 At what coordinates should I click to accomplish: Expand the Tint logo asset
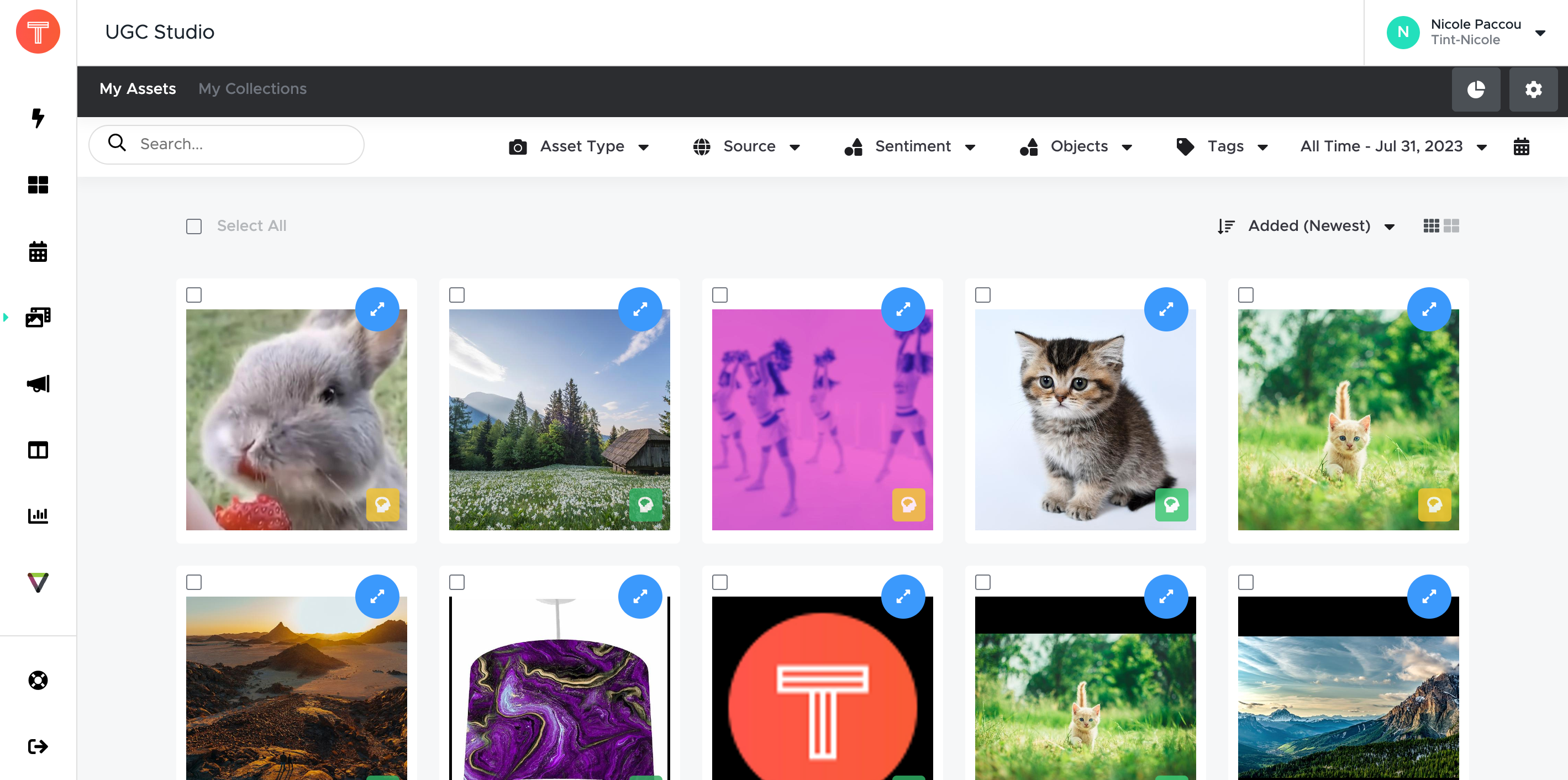click(x=903, y=596)
